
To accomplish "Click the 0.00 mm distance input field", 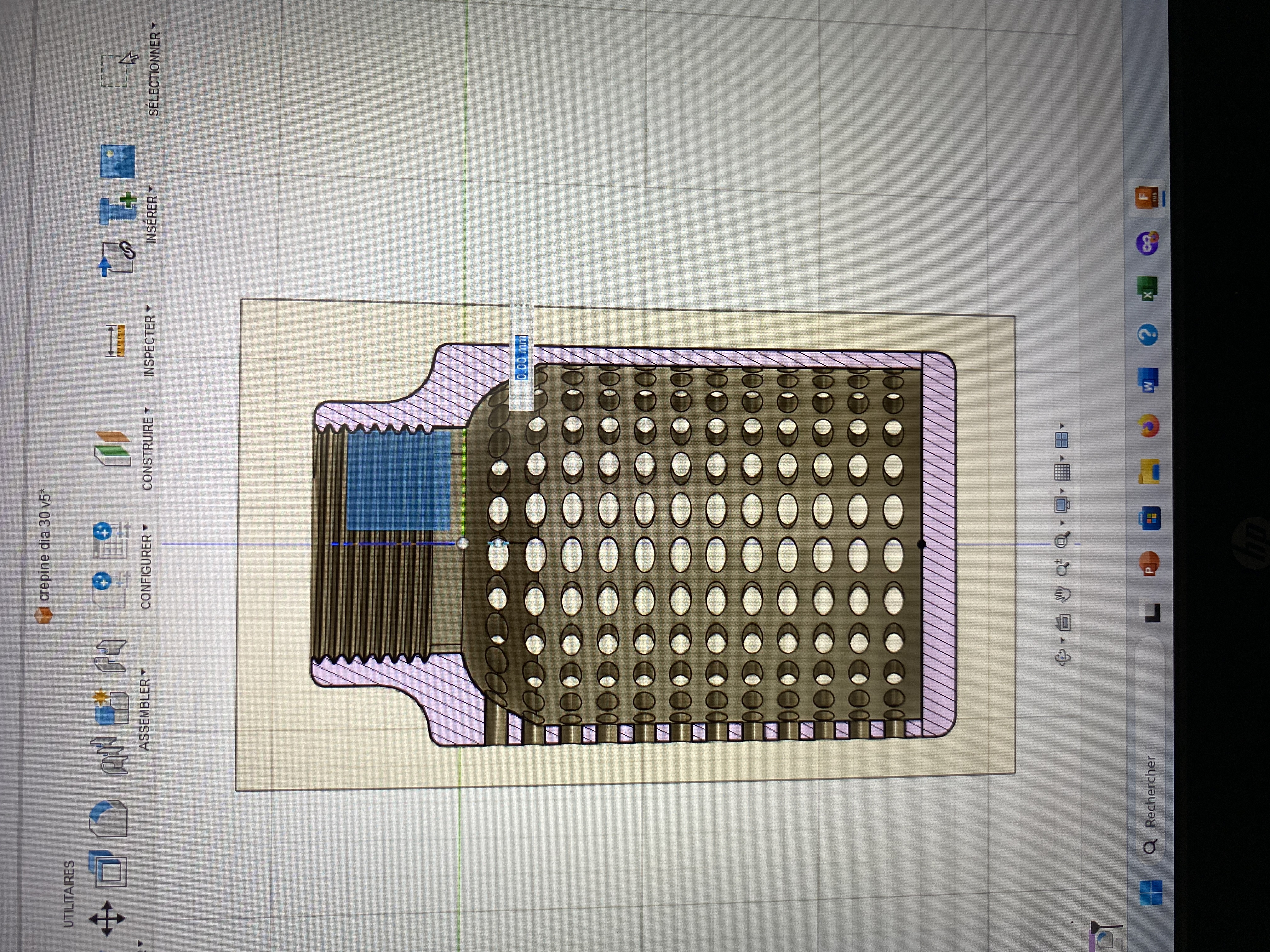I will (521, 358).
